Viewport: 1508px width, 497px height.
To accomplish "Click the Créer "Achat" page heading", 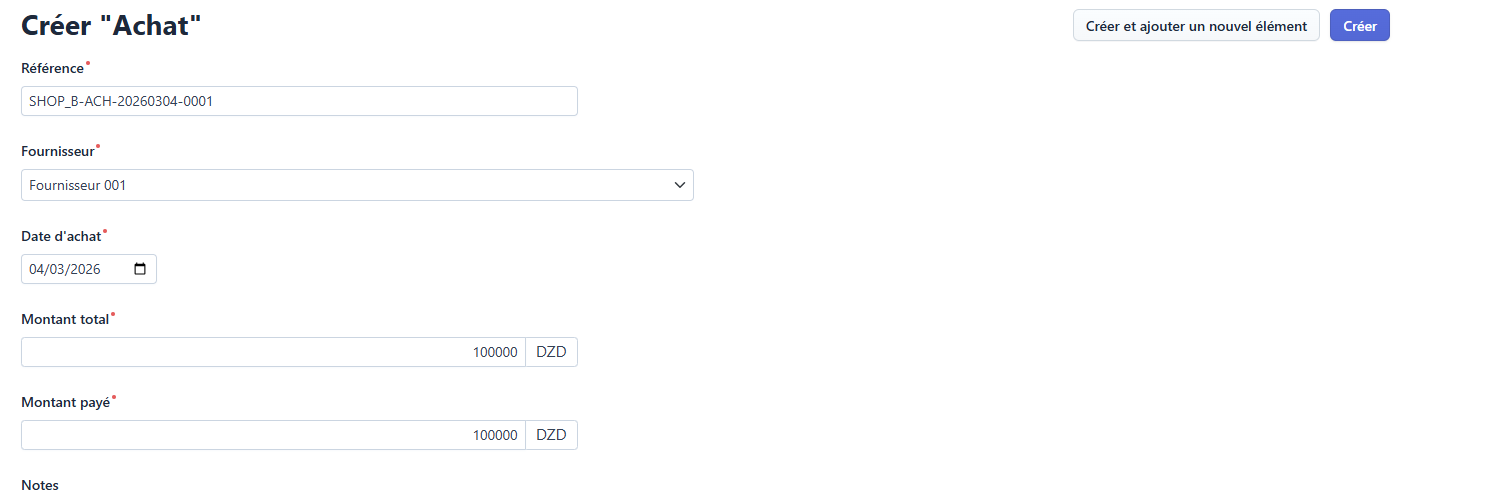I will [x=111, y=26].
